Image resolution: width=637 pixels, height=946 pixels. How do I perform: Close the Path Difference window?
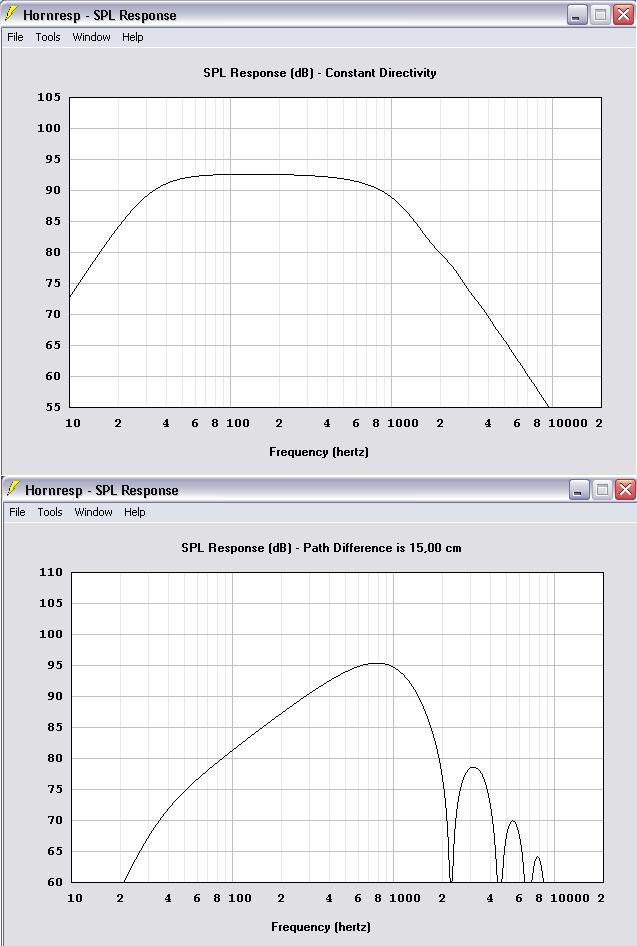click(625, 490)
